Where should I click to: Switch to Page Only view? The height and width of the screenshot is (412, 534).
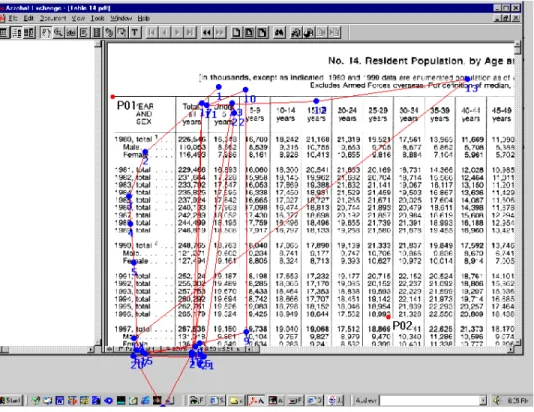coord(4,33)
